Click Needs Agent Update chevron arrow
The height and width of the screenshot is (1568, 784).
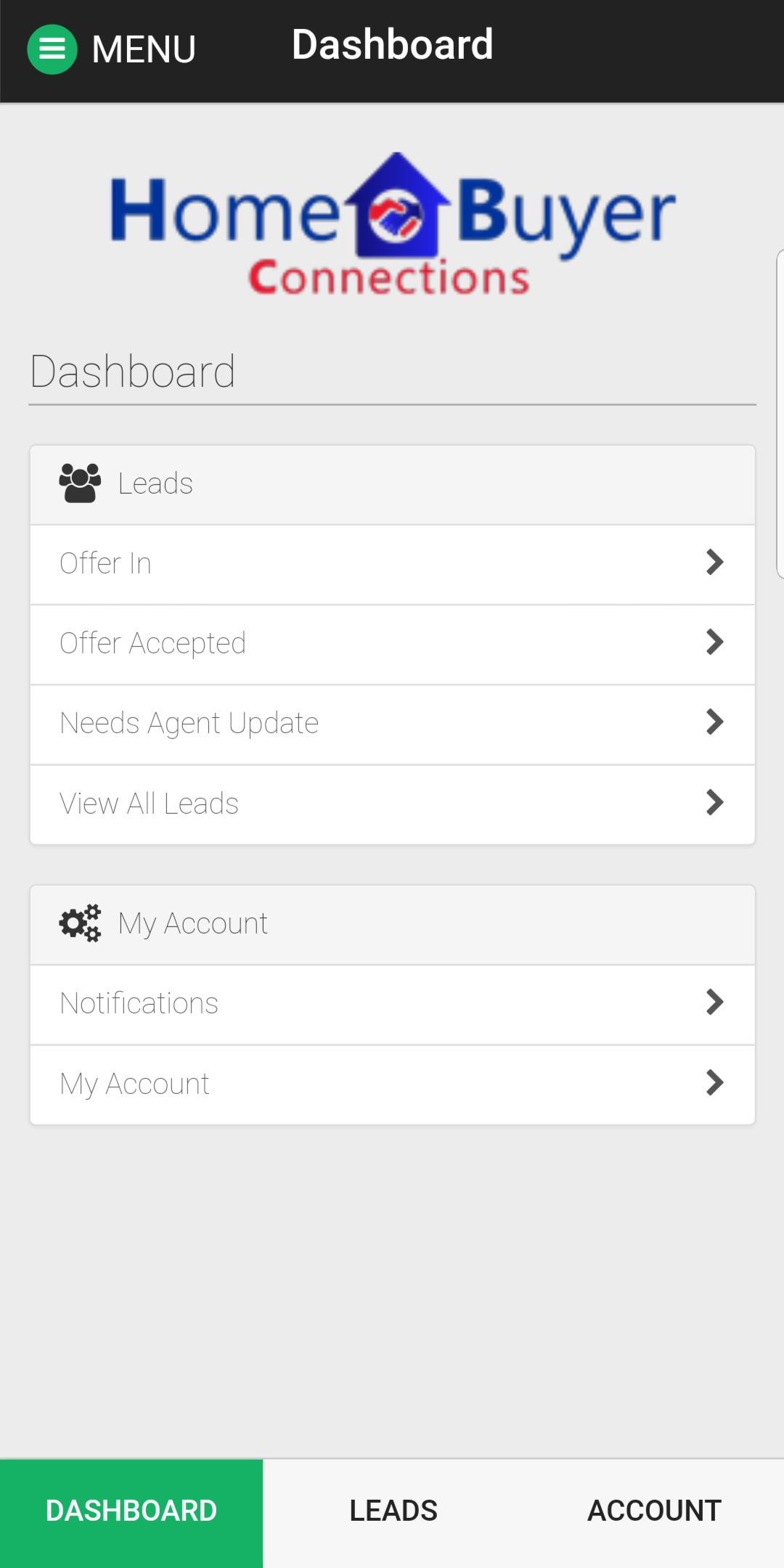click(x=714, y=722)
